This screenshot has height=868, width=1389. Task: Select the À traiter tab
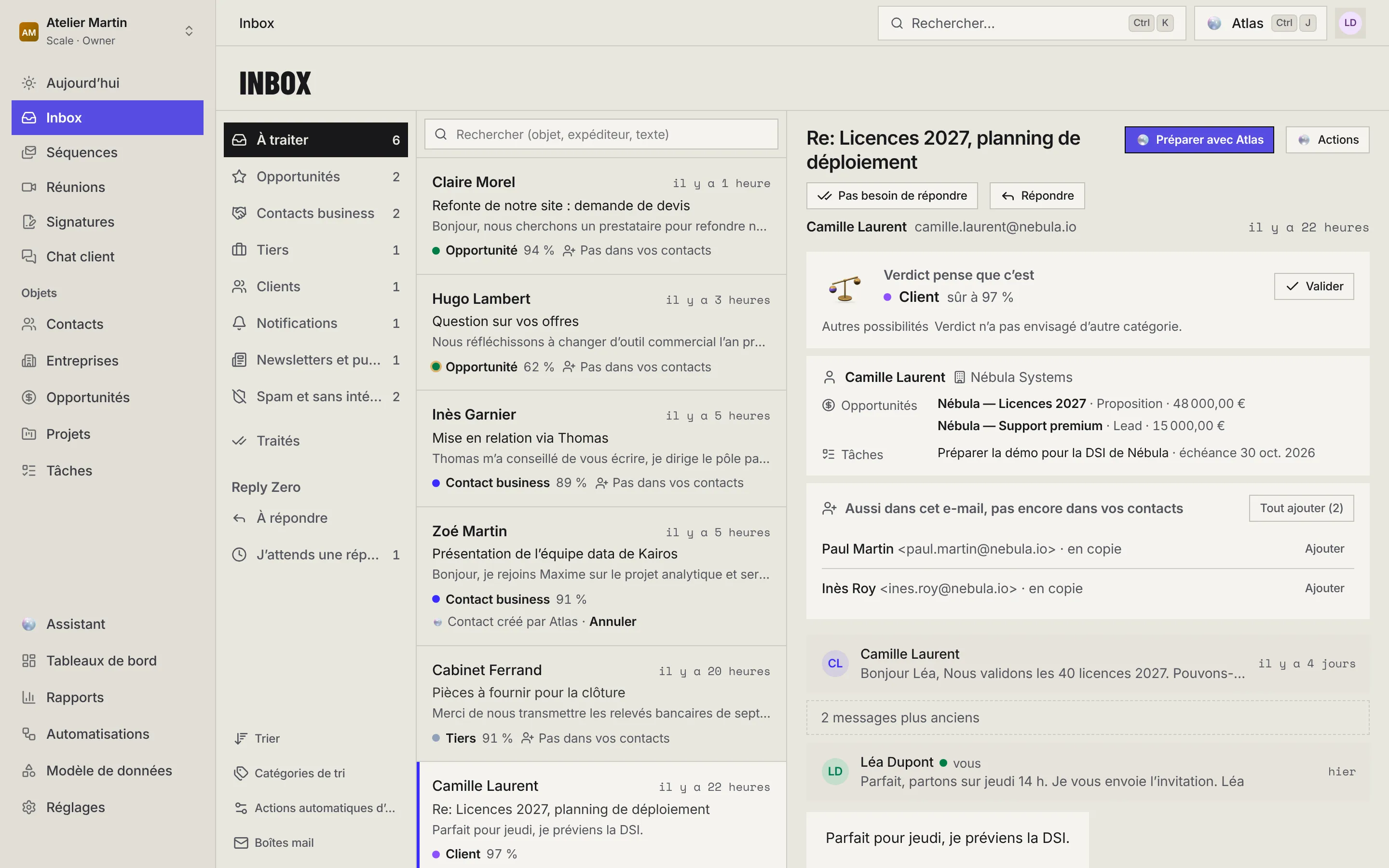tap(316, 140)
